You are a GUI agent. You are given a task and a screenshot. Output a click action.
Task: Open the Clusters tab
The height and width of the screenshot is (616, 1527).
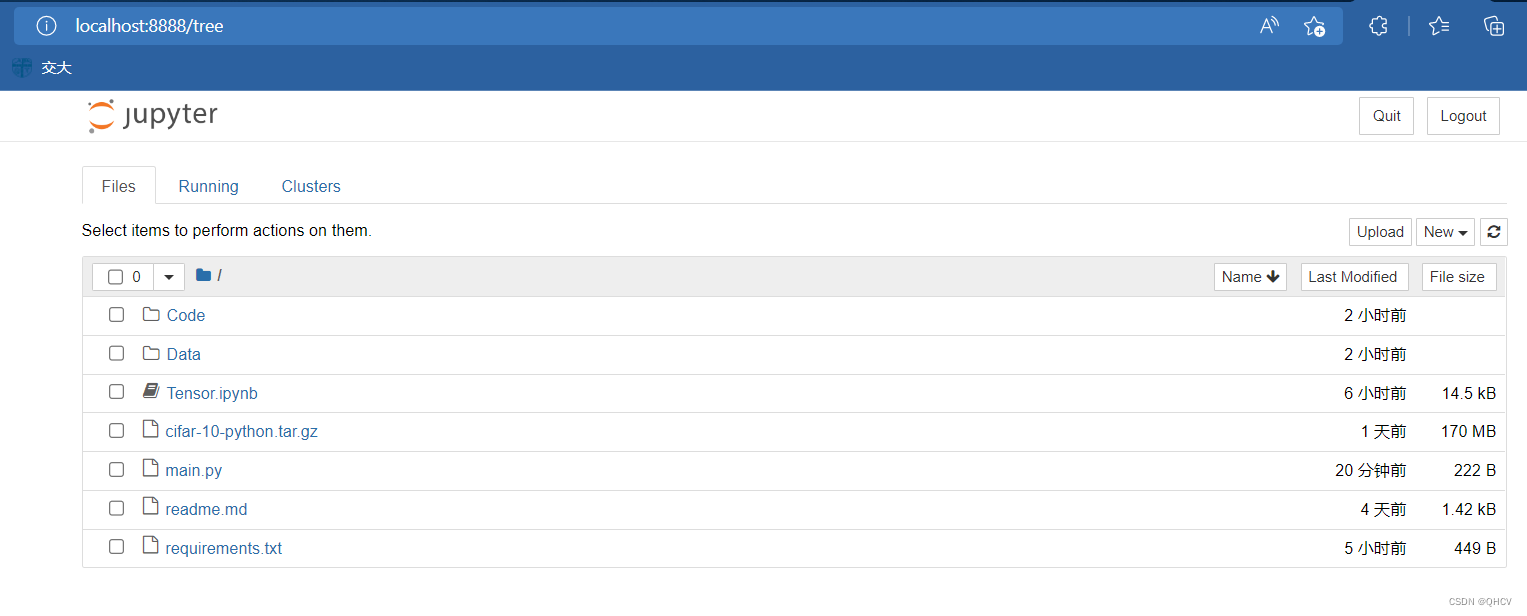311,186
